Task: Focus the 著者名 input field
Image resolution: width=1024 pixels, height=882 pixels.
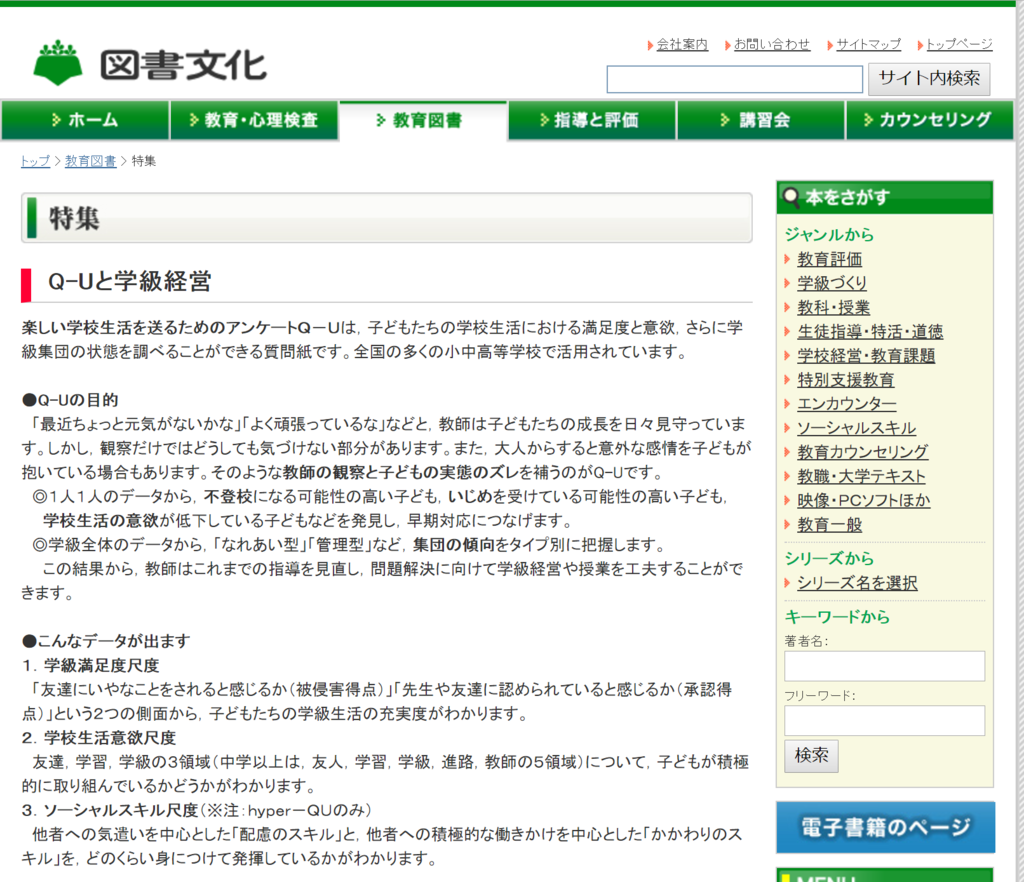Action: tap(884, 666)
